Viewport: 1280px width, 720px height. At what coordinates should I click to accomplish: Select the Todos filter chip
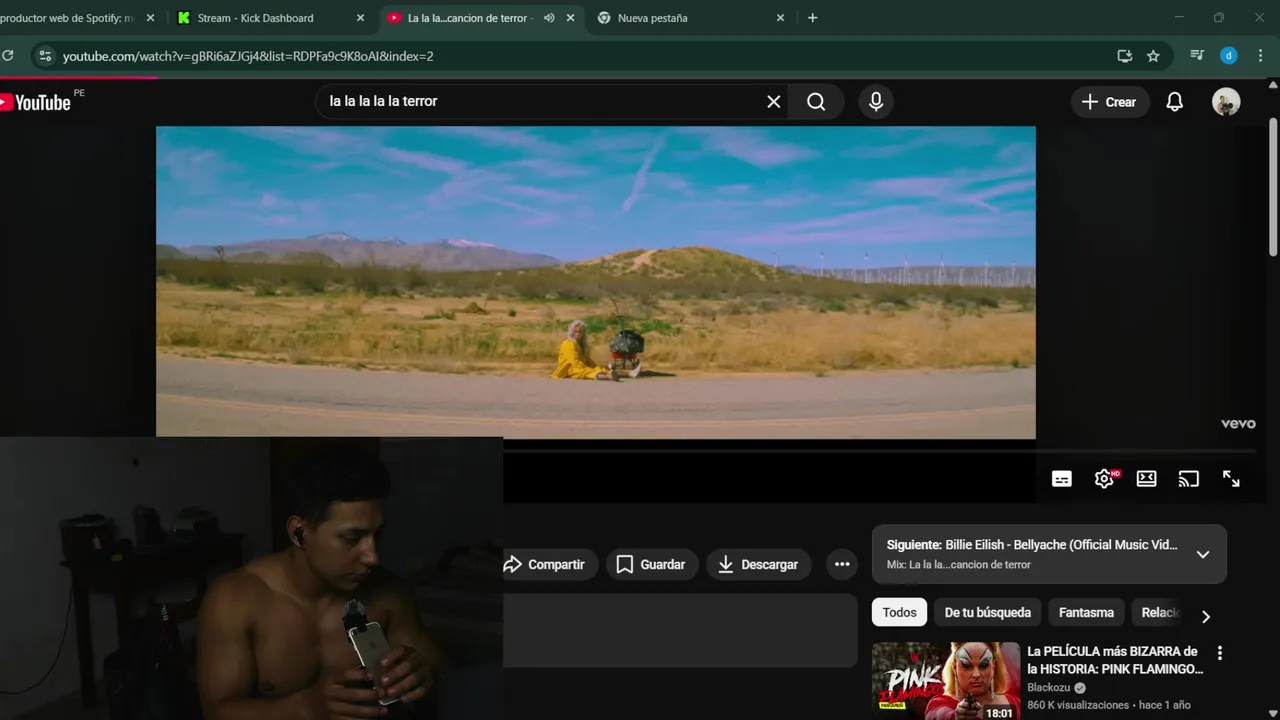coord(899,612)
